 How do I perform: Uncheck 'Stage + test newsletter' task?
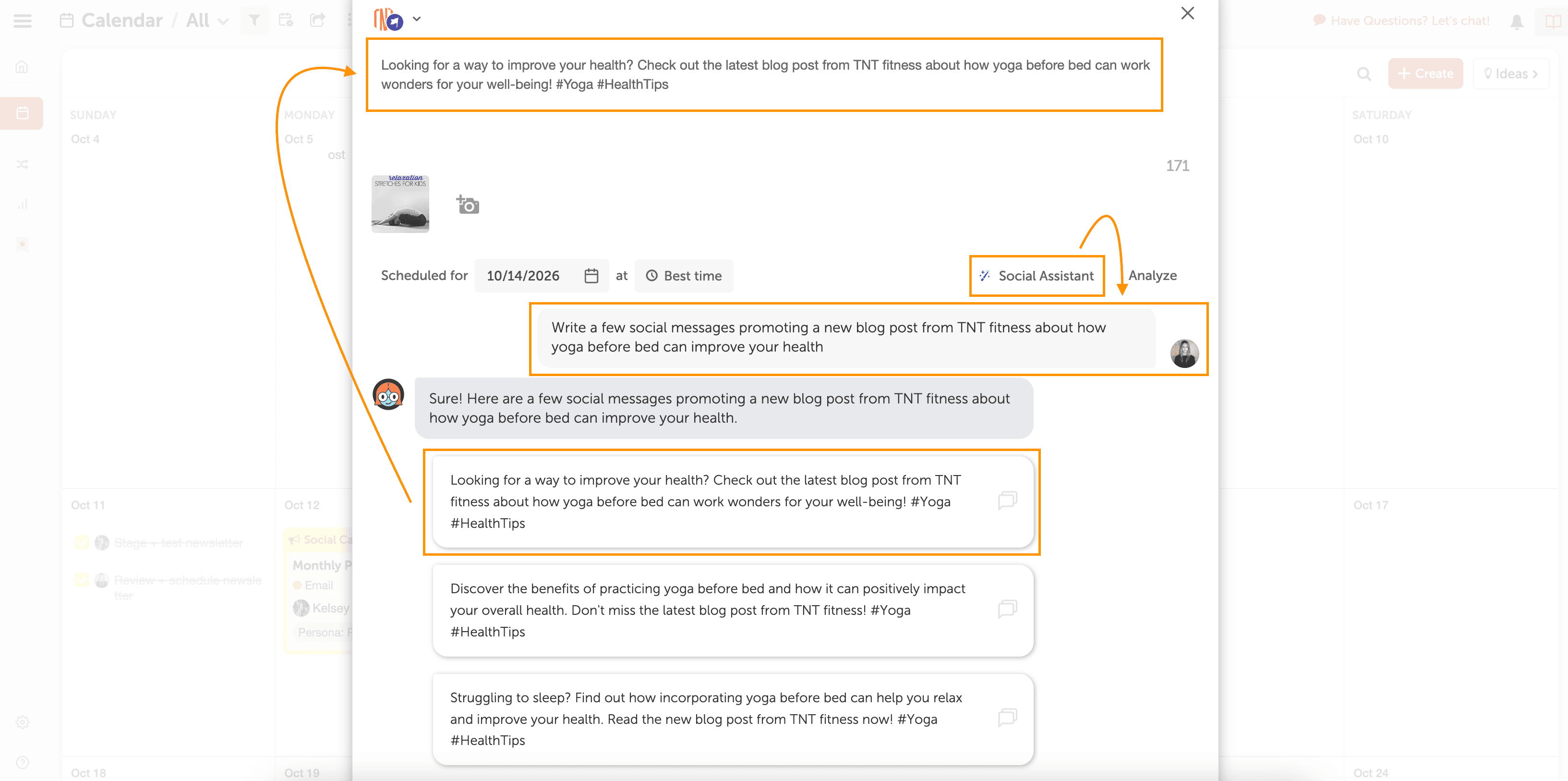click(82, 542)
